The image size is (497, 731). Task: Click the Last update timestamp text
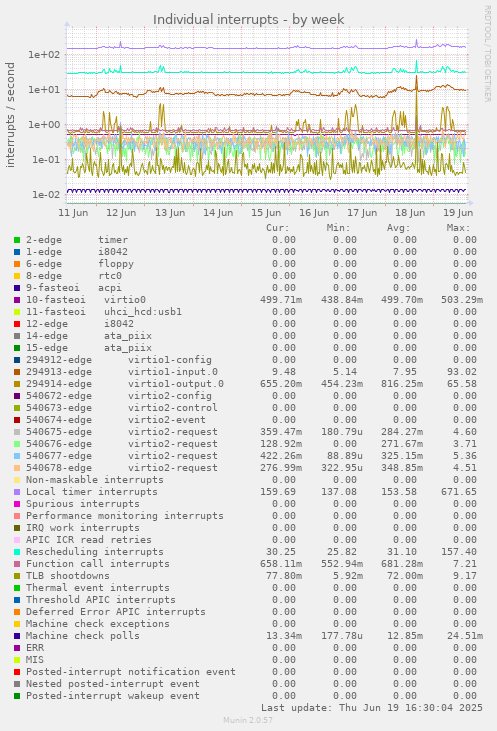(372, 708)
